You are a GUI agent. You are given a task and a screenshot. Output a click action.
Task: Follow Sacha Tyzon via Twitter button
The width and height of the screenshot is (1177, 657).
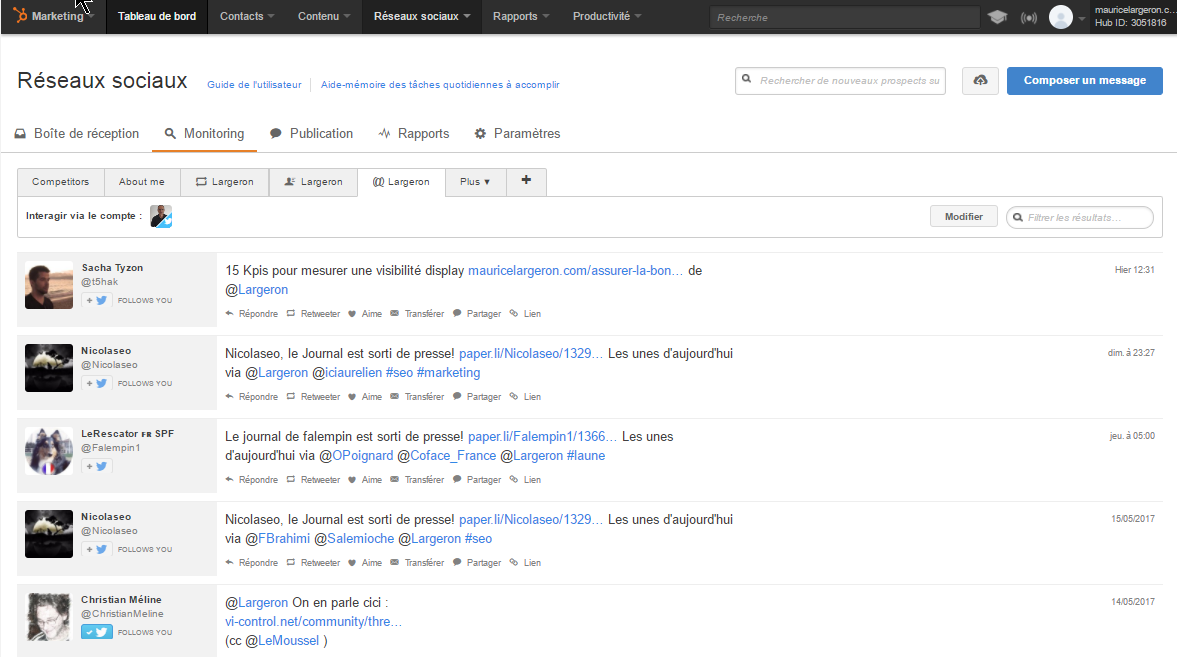97,300
